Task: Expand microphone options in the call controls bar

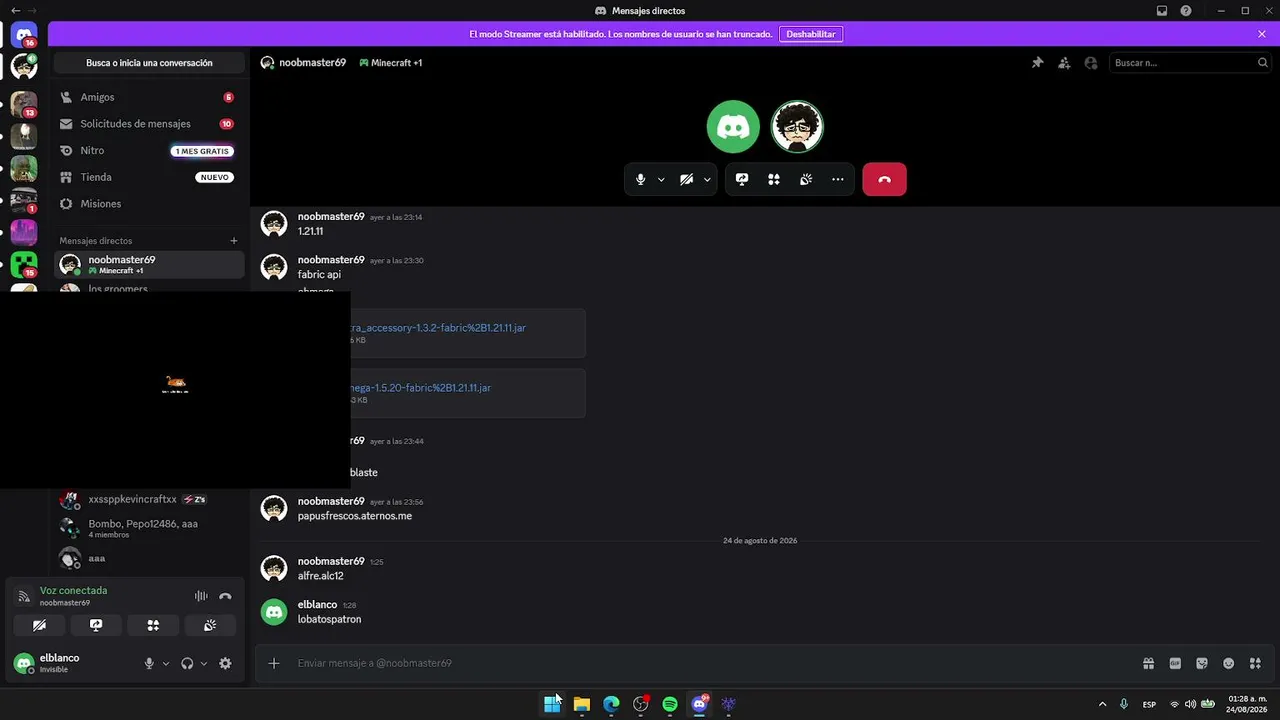Action: point(661,180)
